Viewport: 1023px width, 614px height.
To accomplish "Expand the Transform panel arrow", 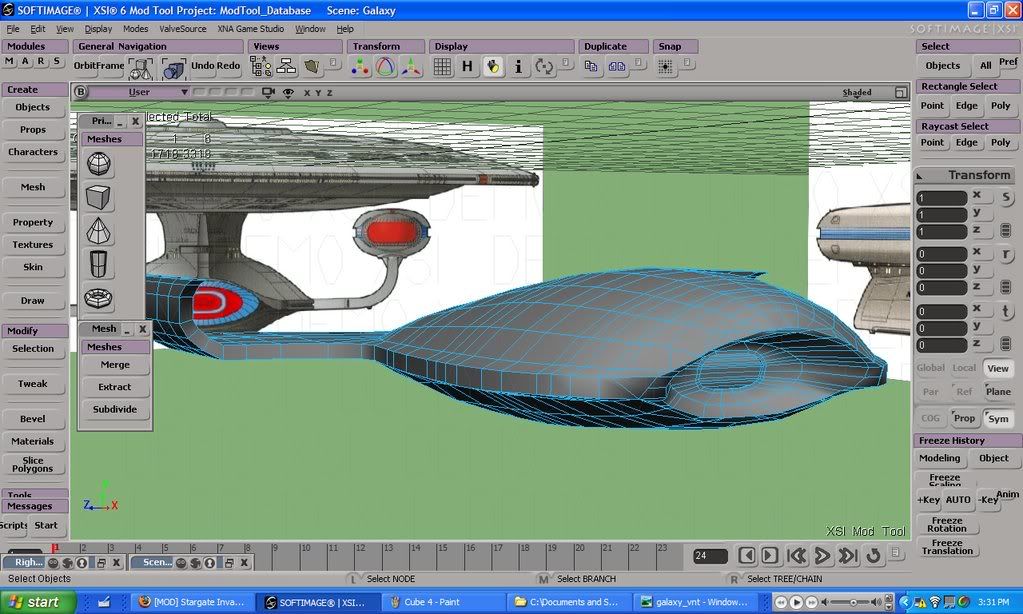I will (920, 176).
